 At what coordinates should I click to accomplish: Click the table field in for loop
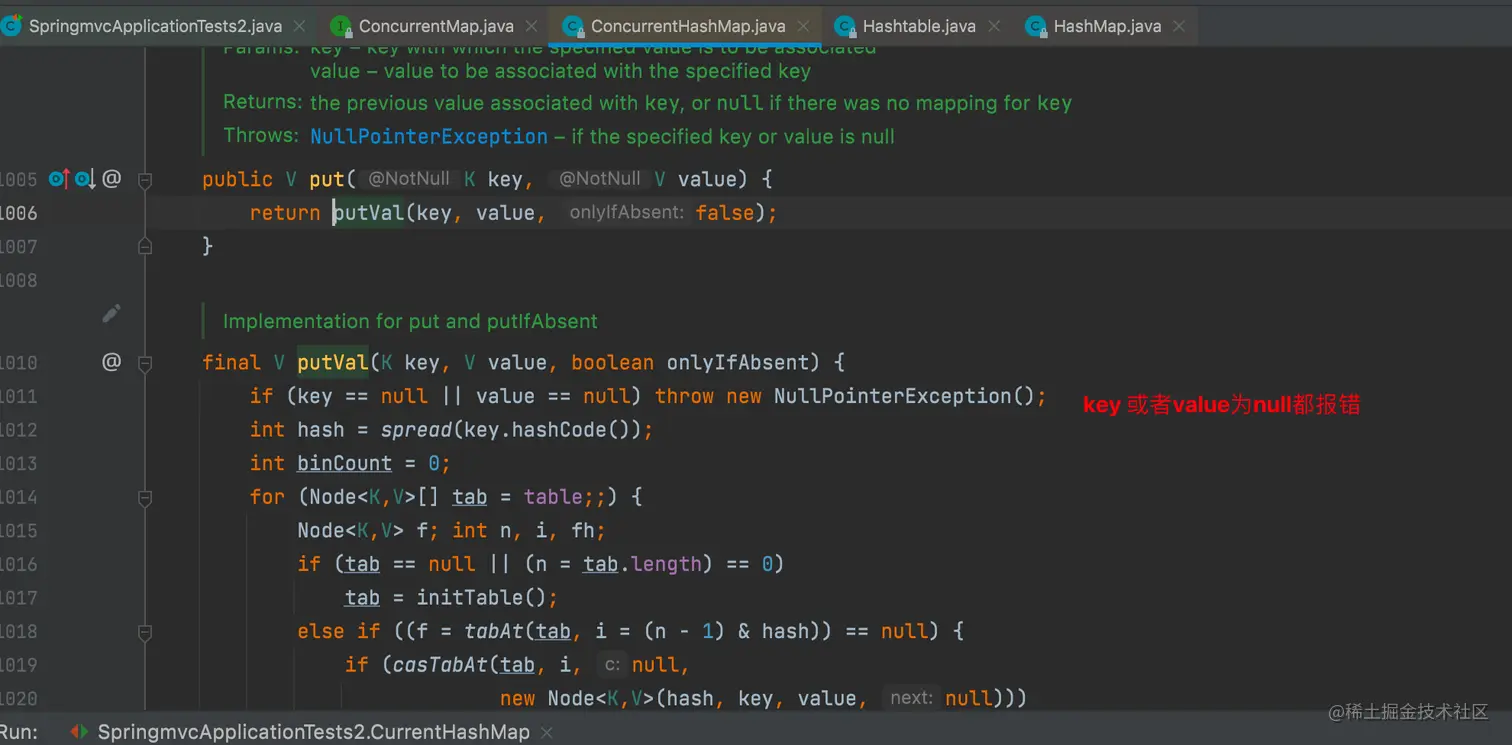click(x=553, y=497)
